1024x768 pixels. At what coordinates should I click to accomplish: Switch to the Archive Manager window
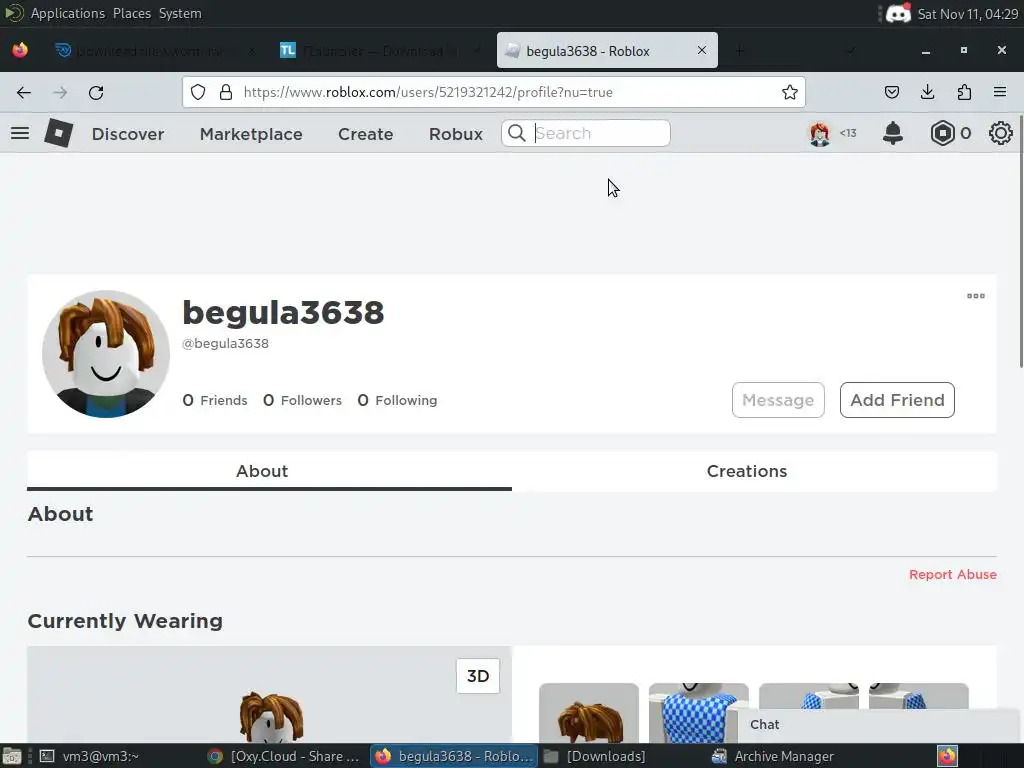click(x=774, y=756)
